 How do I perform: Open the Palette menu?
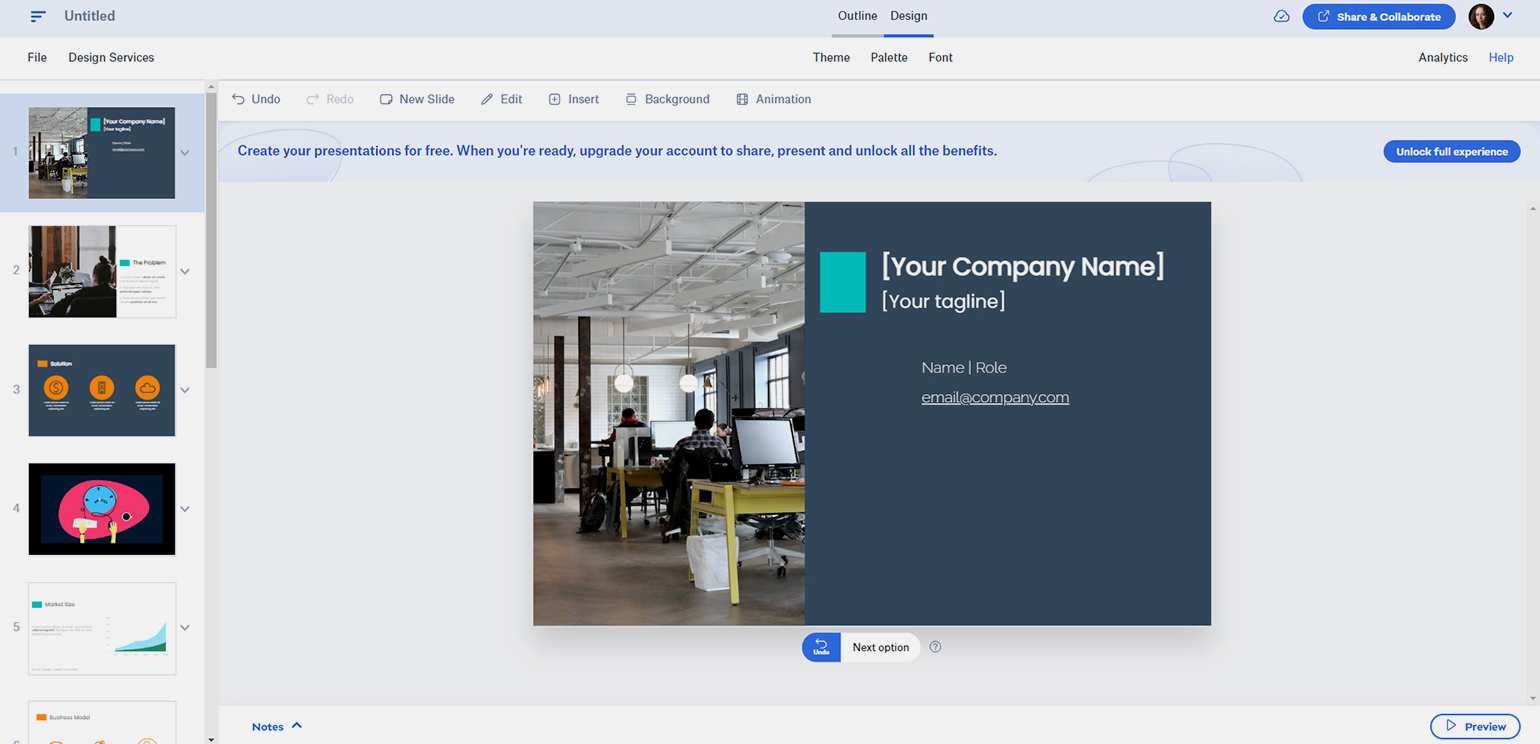[x=889, y=58]
